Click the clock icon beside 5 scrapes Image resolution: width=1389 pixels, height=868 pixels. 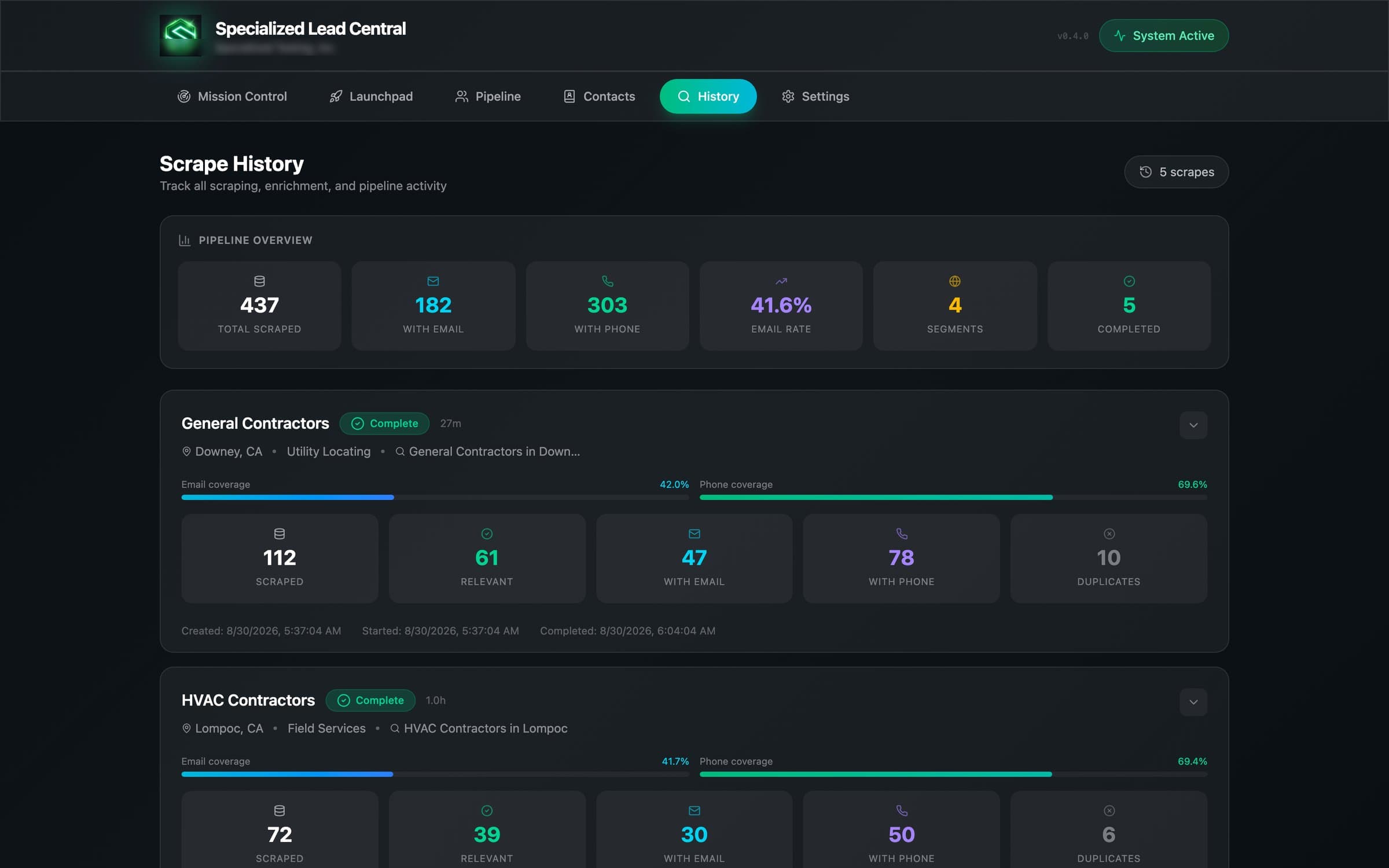point(1145,172)
